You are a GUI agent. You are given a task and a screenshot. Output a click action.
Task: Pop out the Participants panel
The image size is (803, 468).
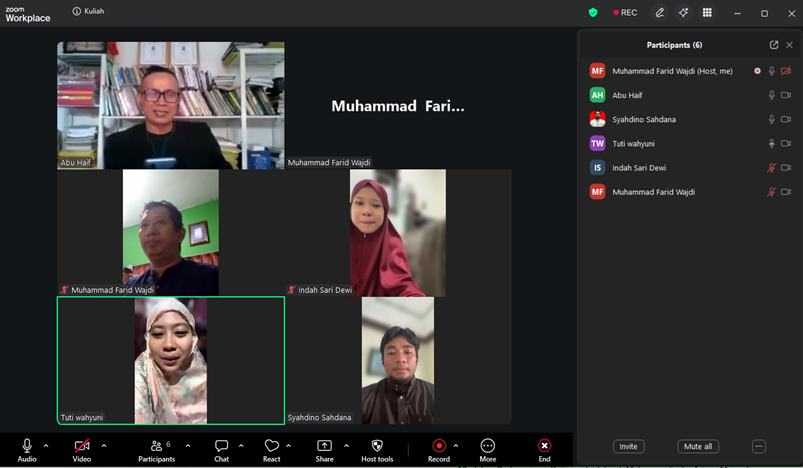tap(774, 45)
